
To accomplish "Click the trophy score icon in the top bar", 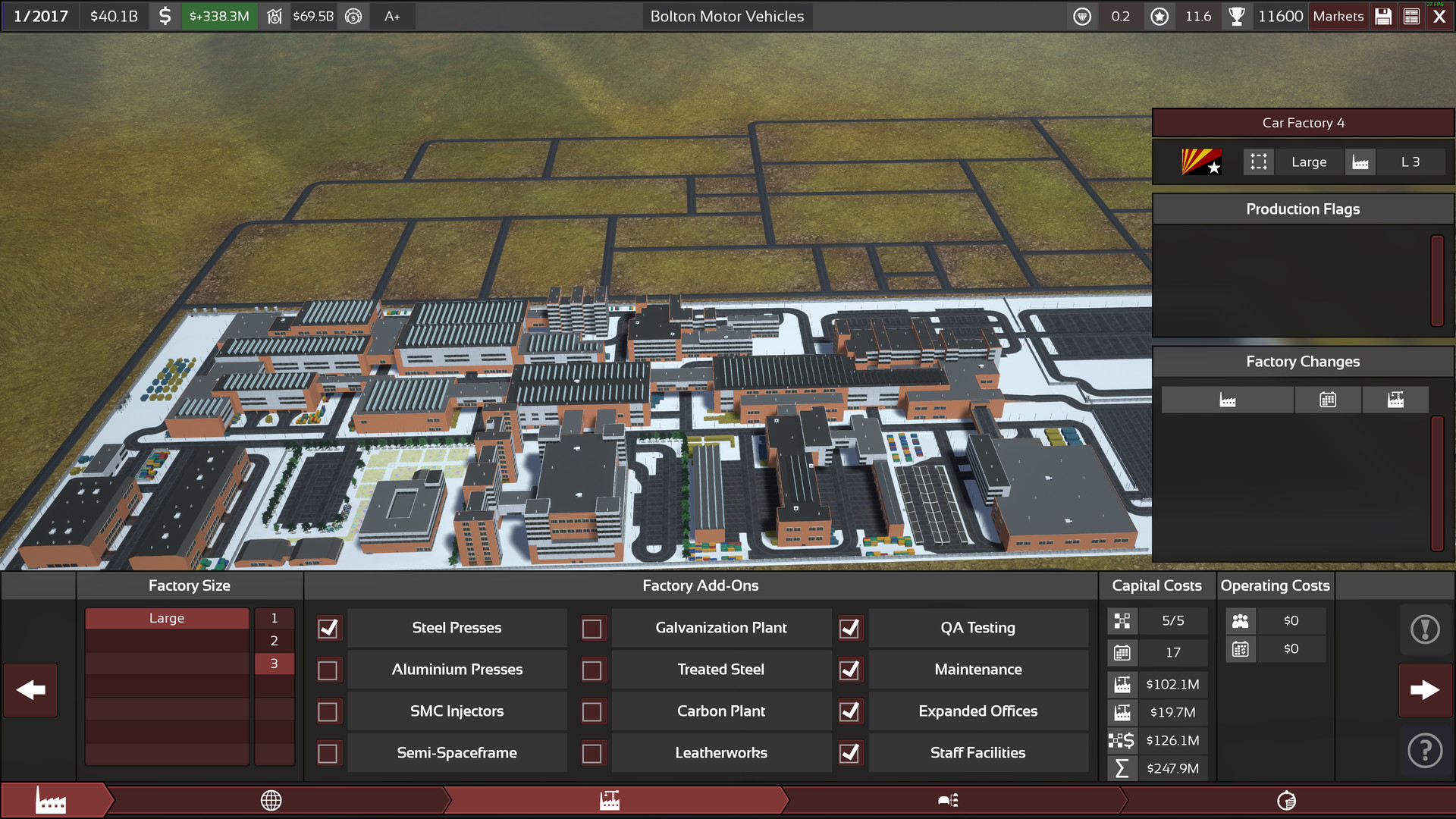I will pyautogui.click(x=1238, y=16).
